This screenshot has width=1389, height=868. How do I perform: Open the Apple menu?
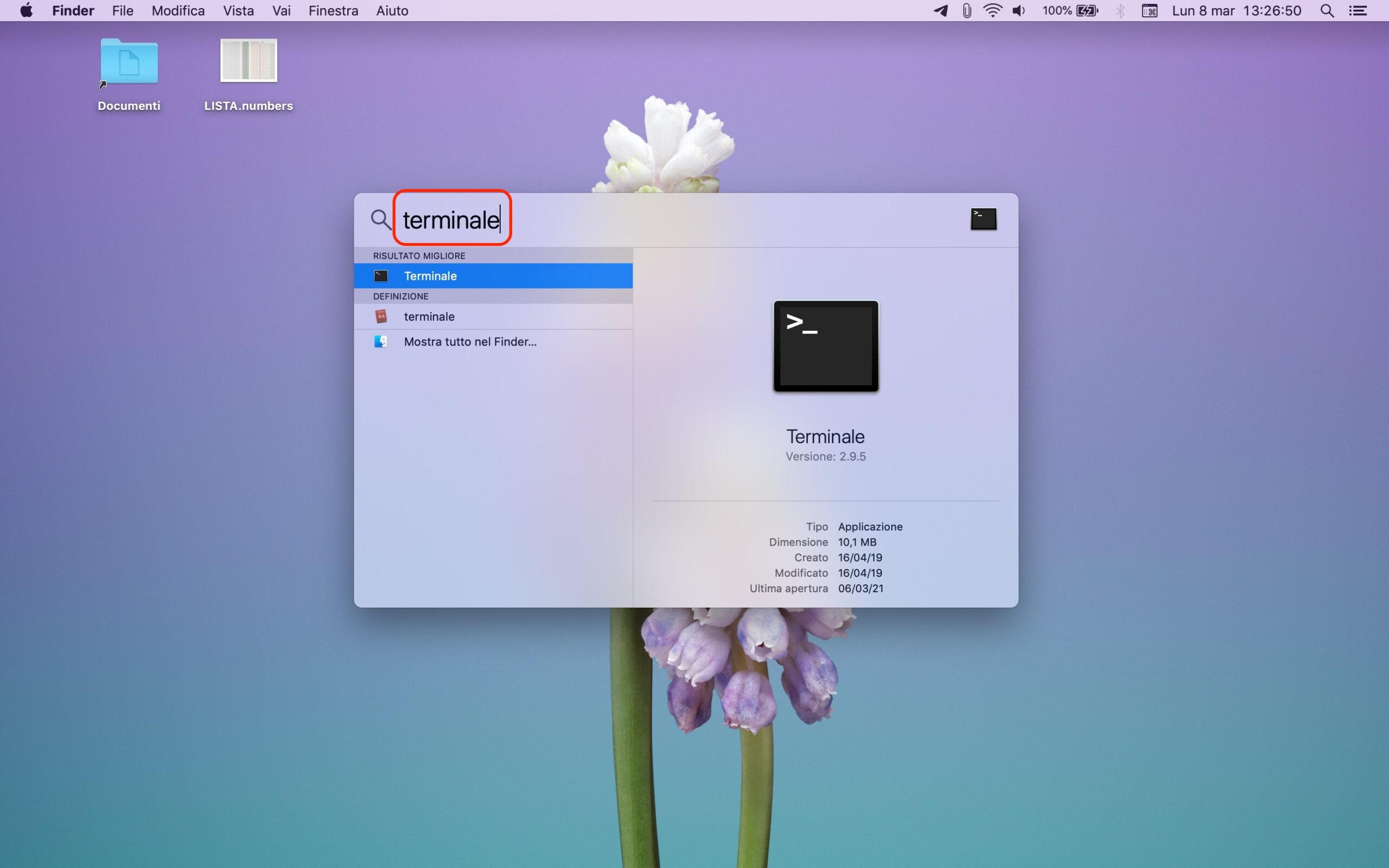tap(27, 11)
